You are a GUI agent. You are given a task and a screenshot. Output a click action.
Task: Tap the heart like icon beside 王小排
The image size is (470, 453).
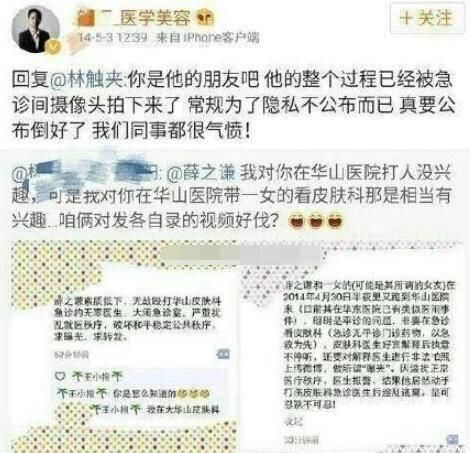pos(60,376)
